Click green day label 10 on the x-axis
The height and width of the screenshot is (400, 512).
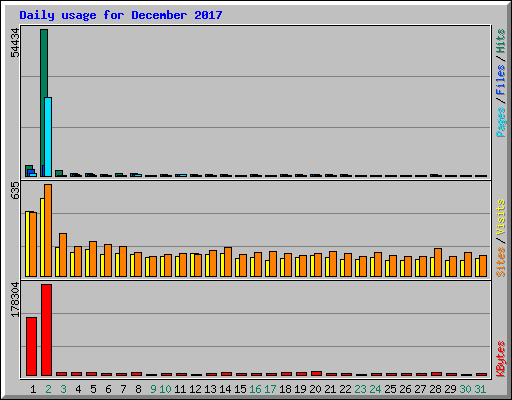click(165, 389)
